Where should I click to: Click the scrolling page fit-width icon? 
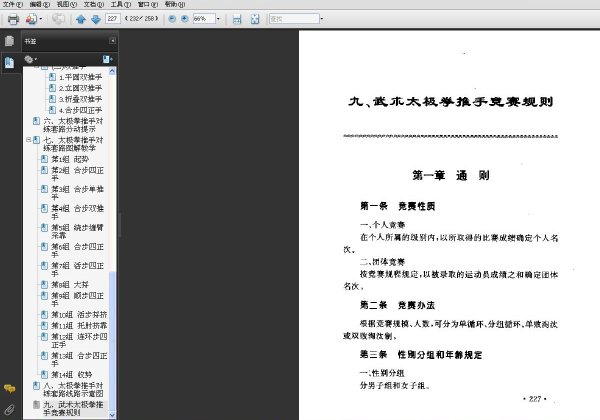coord(237,19)
